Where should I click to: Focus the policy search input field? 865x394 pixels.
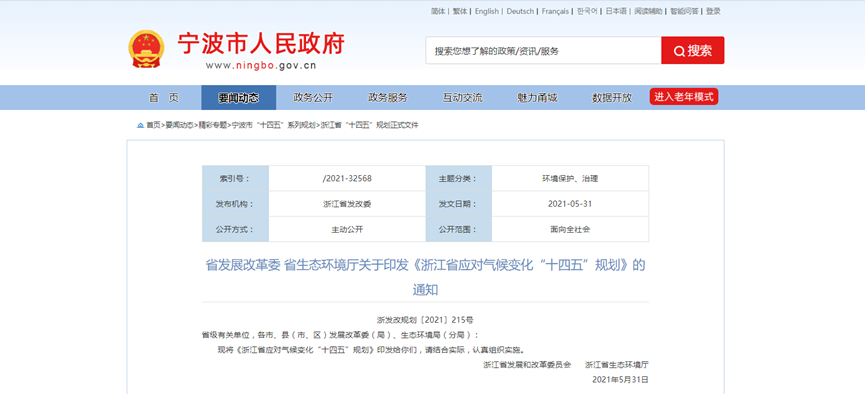(543, 51)
